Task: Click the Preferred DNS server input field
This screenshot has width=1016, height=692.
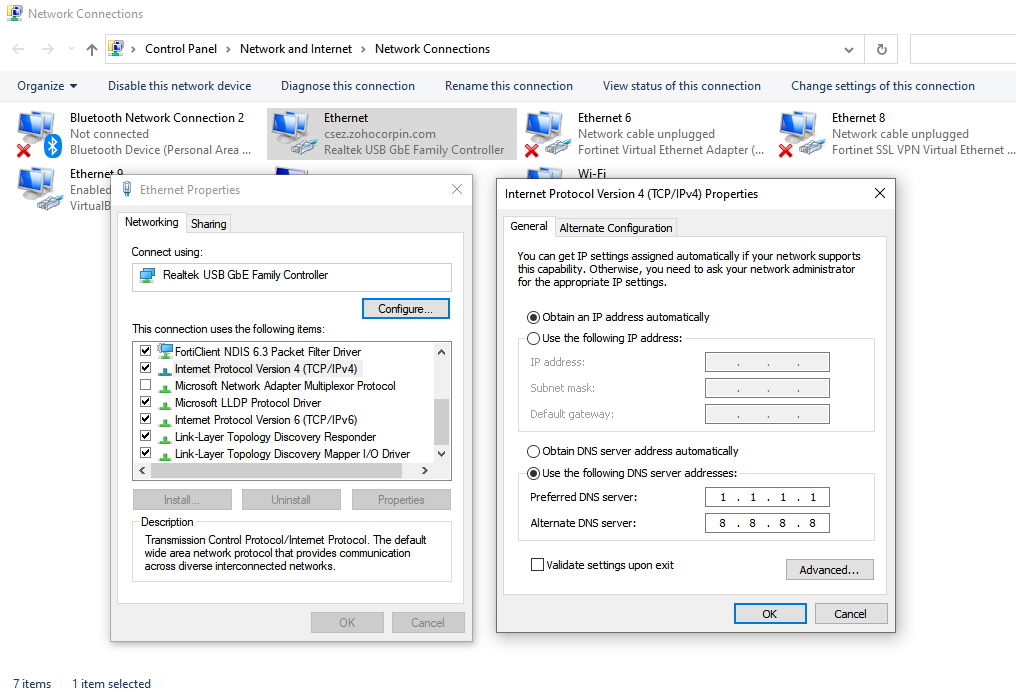Action: [x=767, y=497]
